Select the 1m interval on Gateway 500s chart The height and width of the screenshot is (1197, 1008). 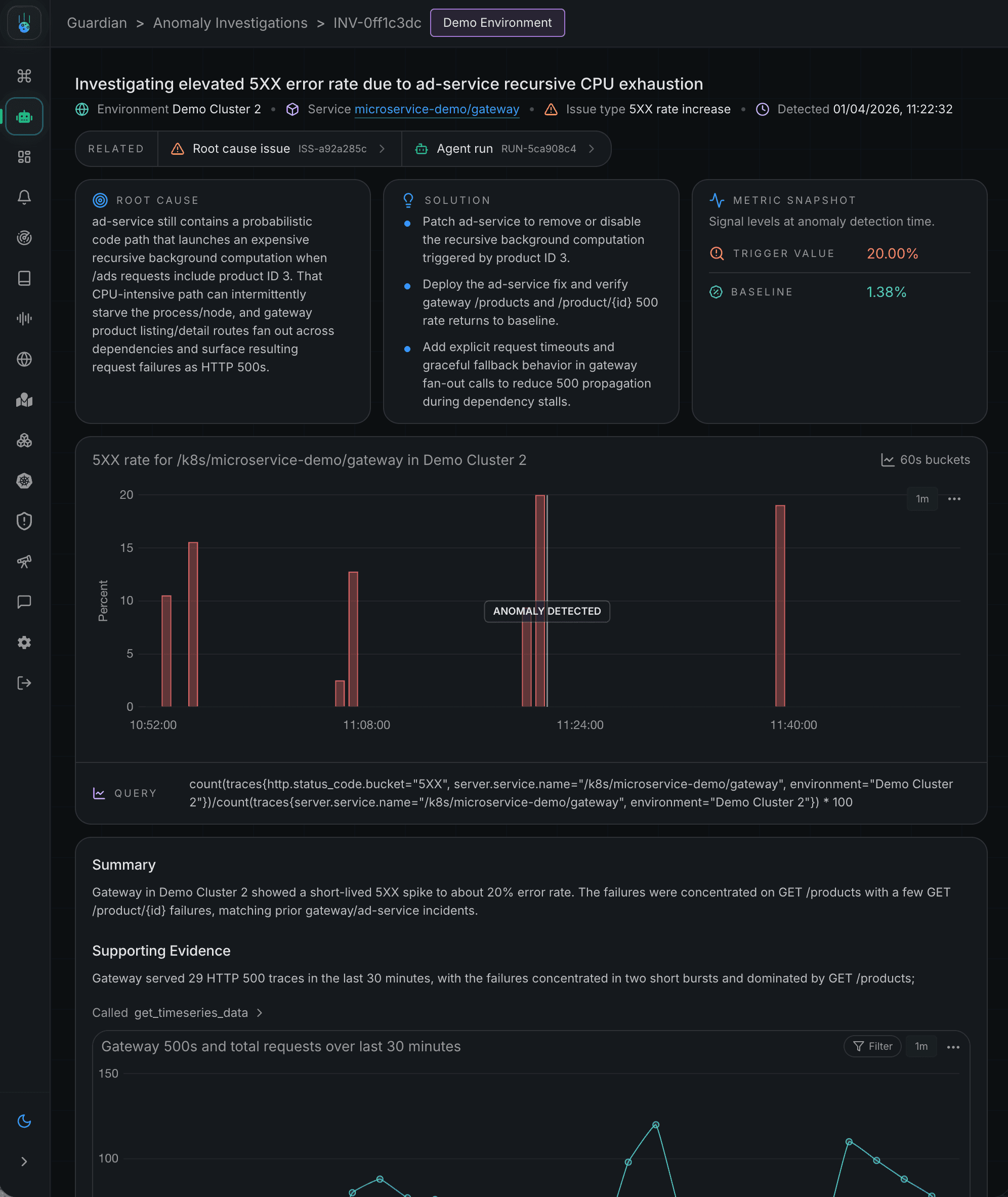[x=921, y=1046]
